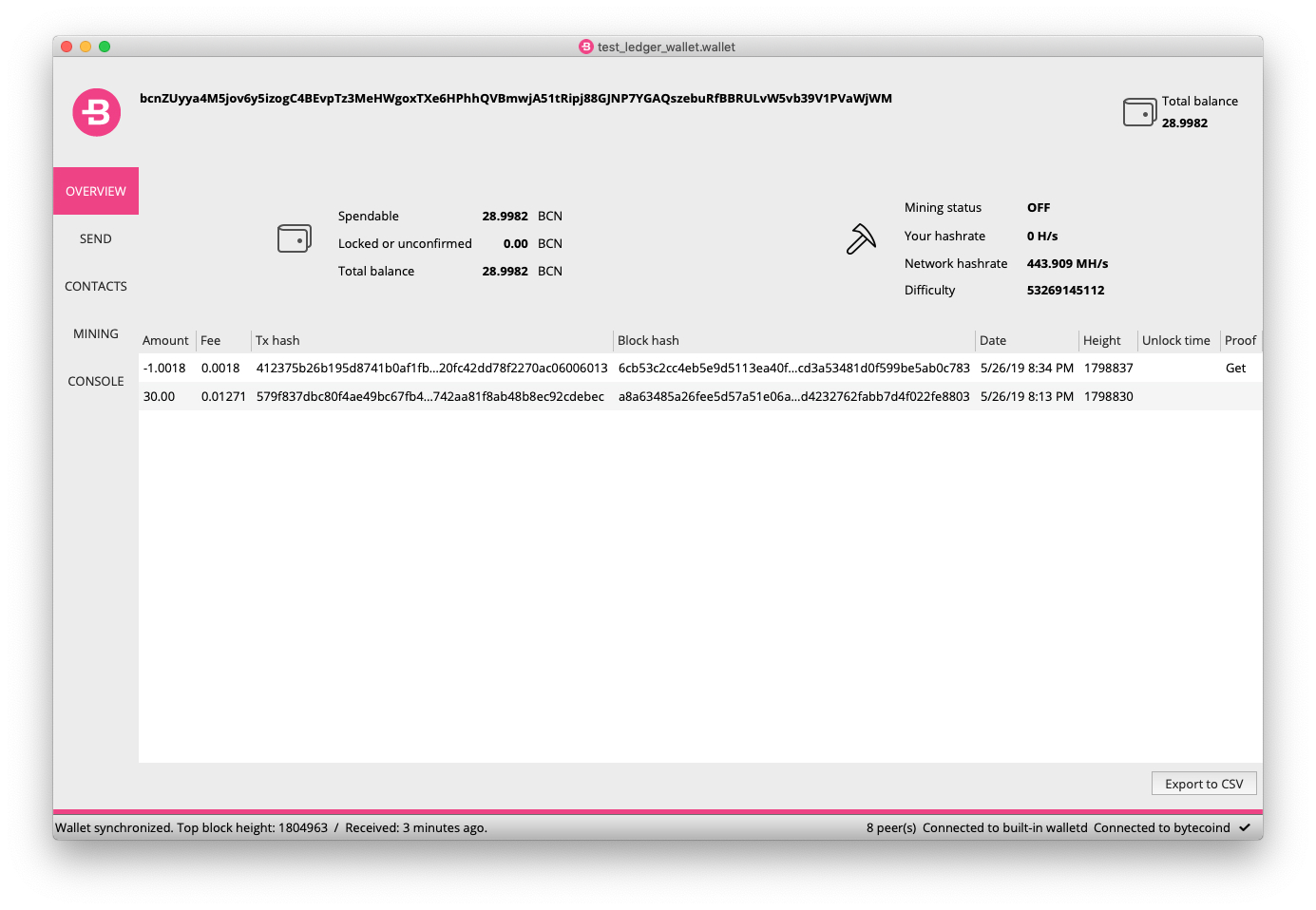Click the Mining status OFF value
Screen dimensions: 1316x910
[1039, 208]
